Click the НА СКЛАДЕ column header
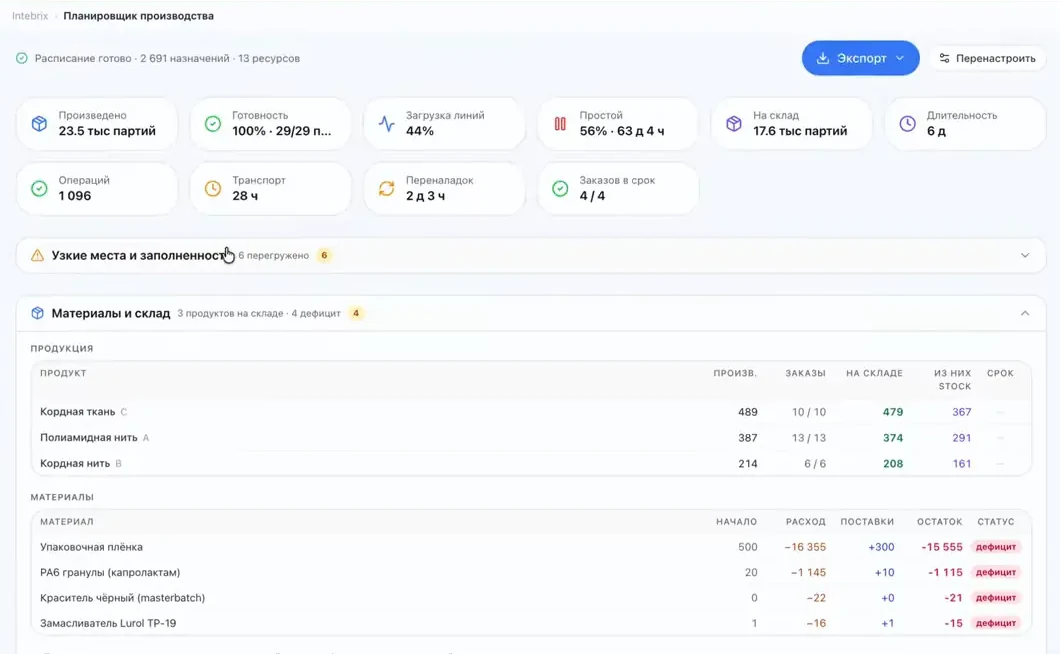 874,373
